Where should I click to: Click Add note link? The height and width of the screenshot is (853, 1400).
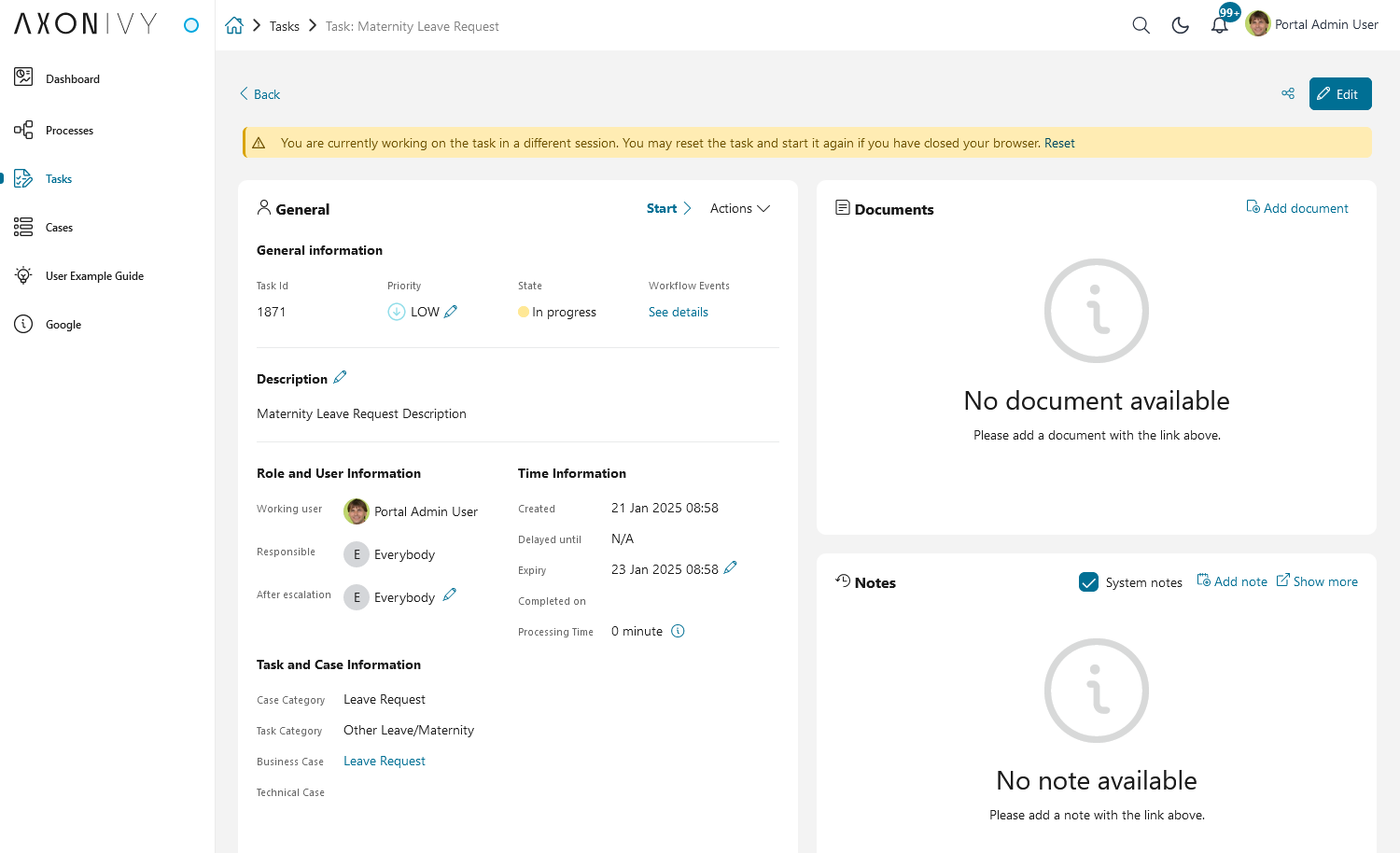coord(1232,581)
